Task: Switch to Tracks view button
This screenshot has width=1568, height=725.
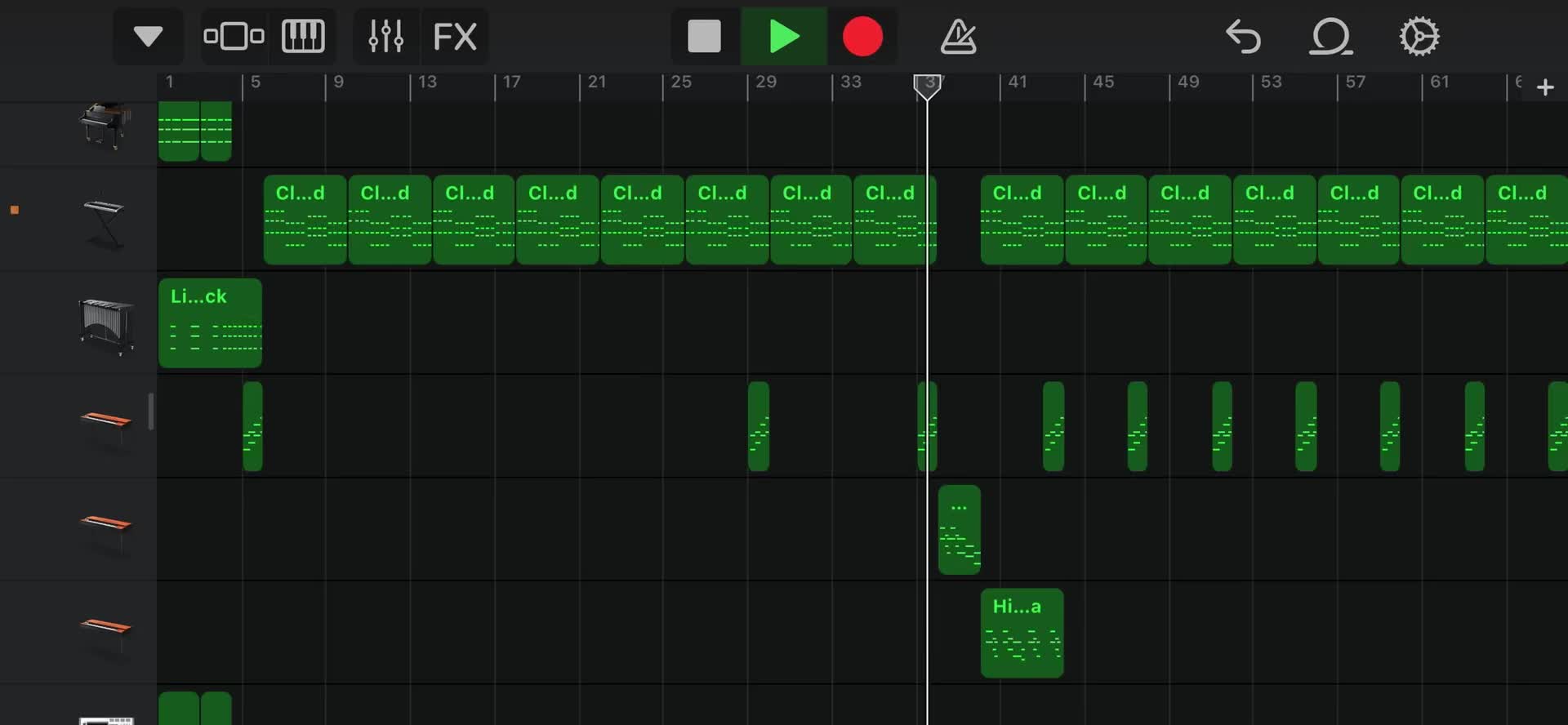Action: pyautogui.click(x=234, y=37)
